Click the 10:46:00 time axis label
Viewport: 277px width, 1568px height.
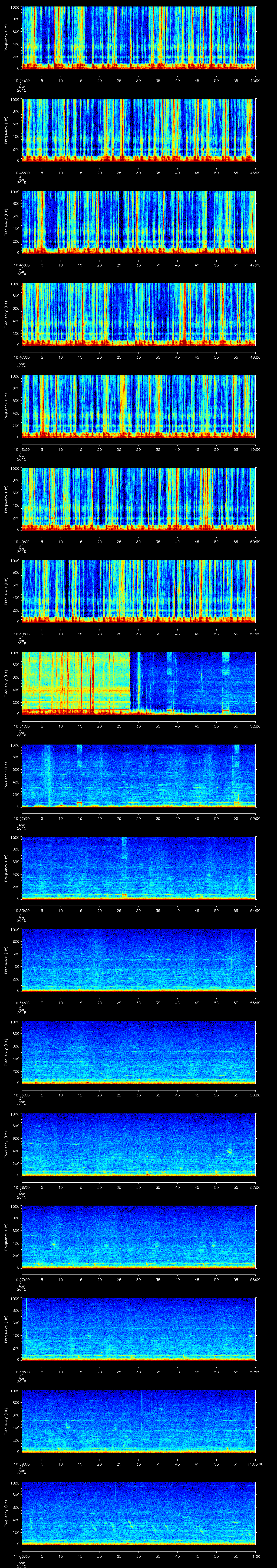(21, 265)
